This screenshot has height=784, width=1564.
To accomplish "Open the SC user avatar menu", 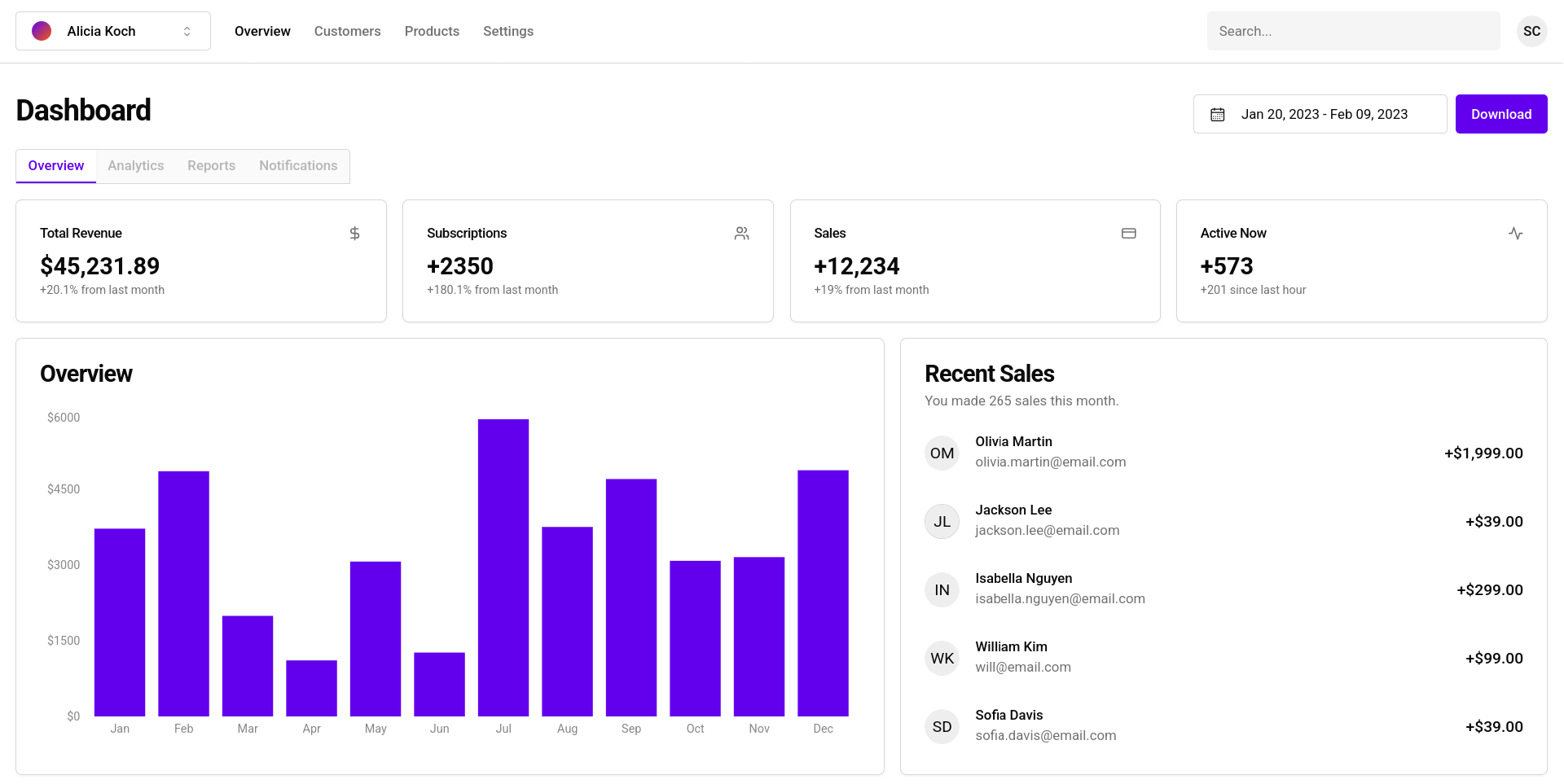I will coord(1531,31).
